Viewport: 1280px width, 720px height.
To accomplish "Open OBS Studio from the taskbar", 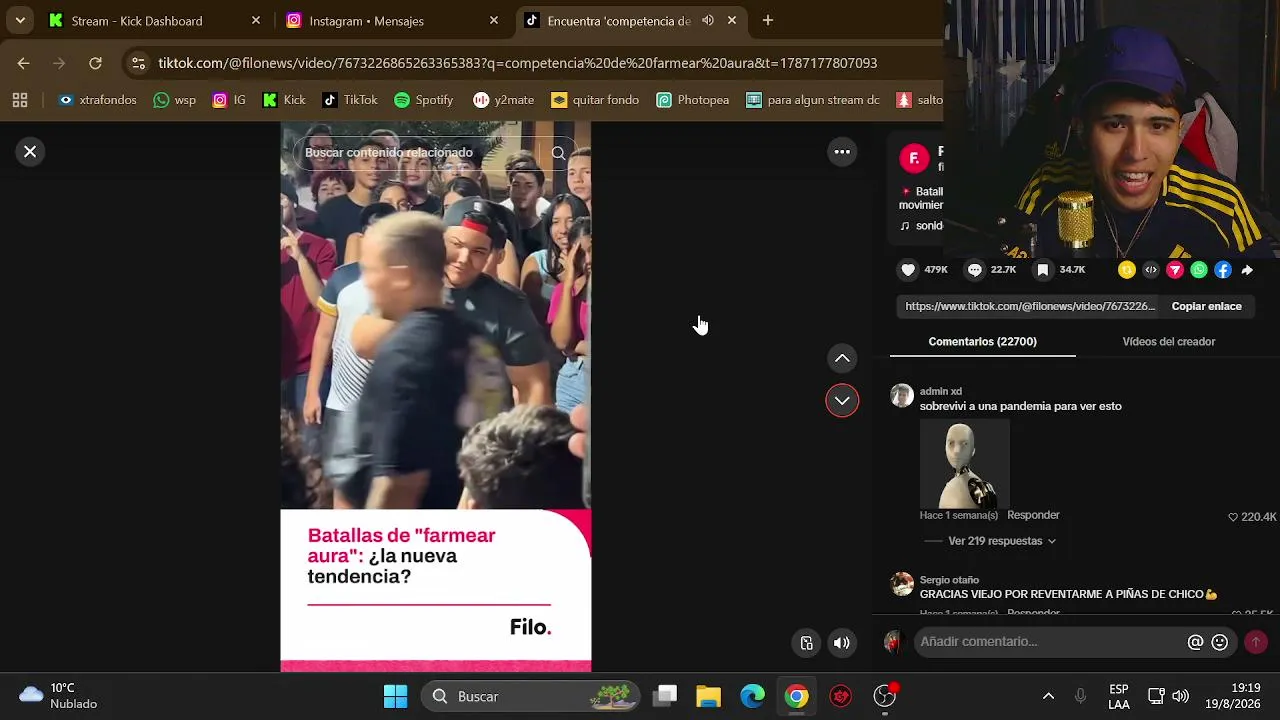I will [884, 696].
